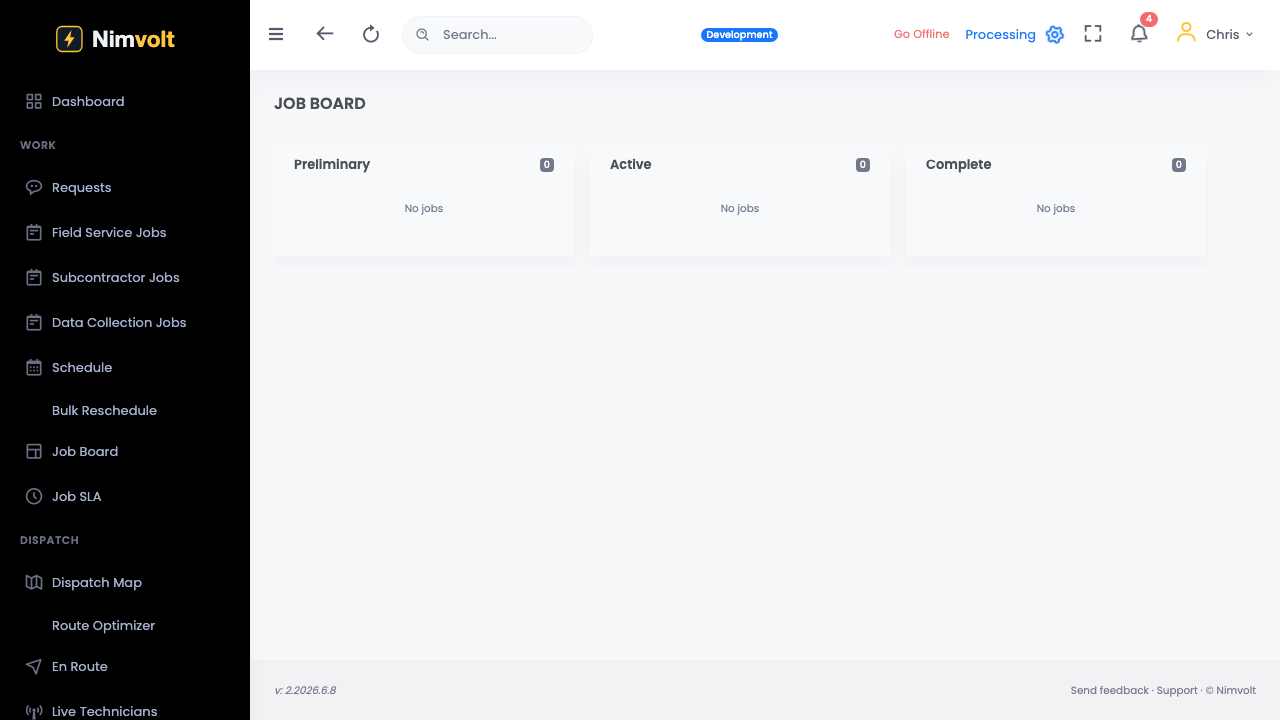This screenshot has height=720, width=1280.
Task: Click the Live Technicians broadcast icon
Action: pos(34,712)
